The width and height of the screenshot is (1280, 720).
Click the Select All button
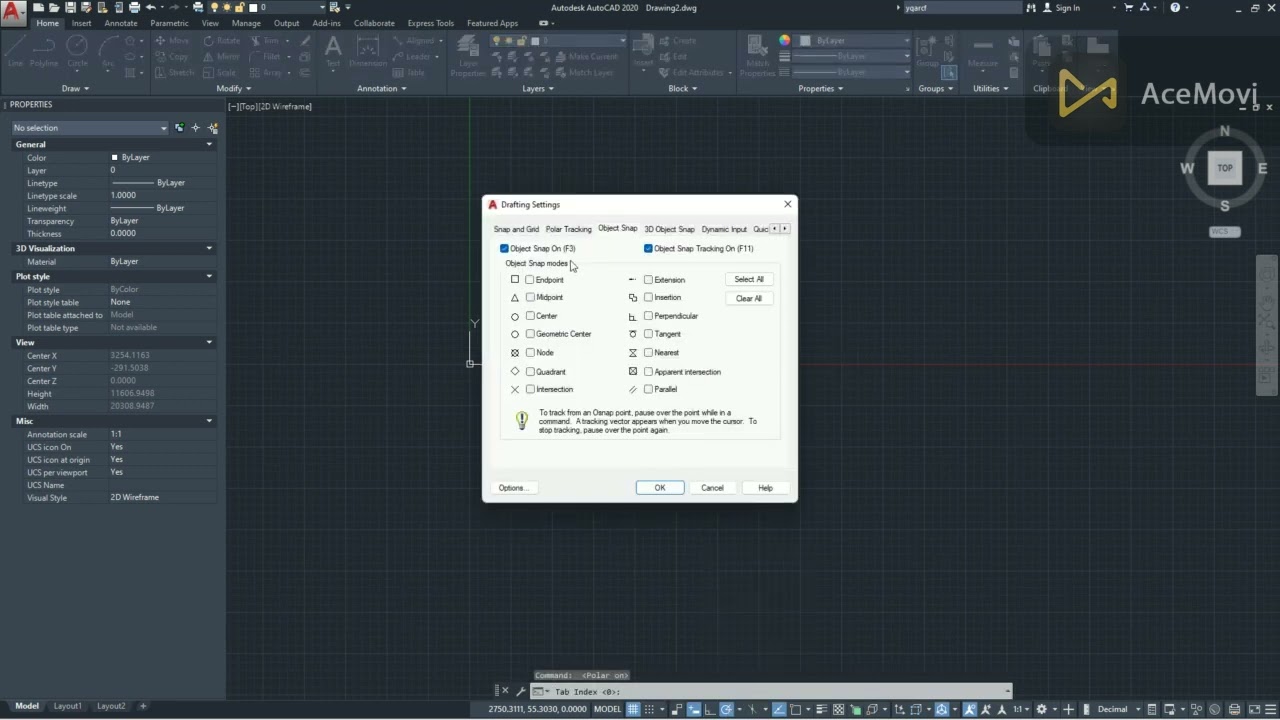click(749, 279)
